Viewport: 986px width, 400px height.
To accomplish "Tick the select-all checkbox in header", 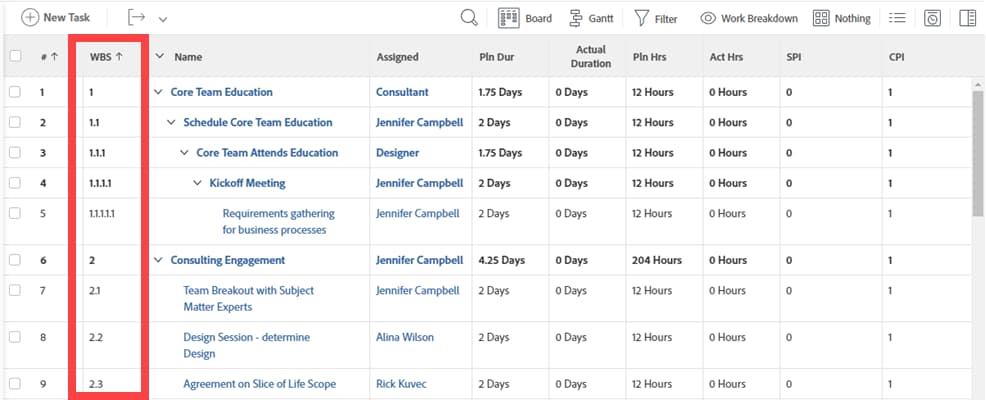I will point(15,57).
